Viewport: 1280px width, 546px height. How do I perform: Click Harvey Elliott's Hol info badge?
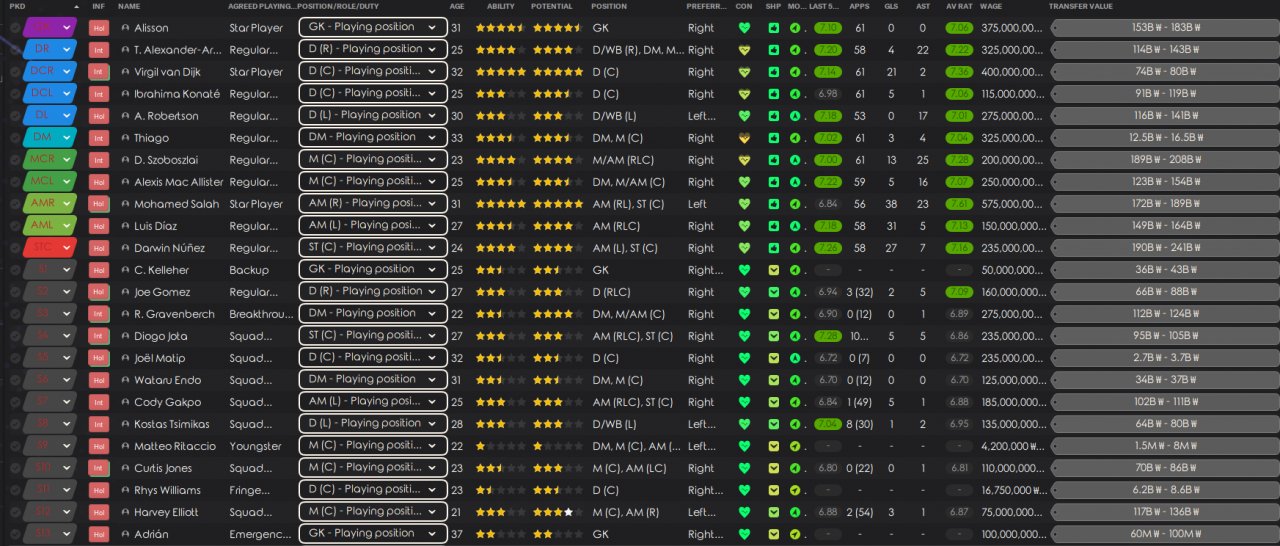pos(99,512)
